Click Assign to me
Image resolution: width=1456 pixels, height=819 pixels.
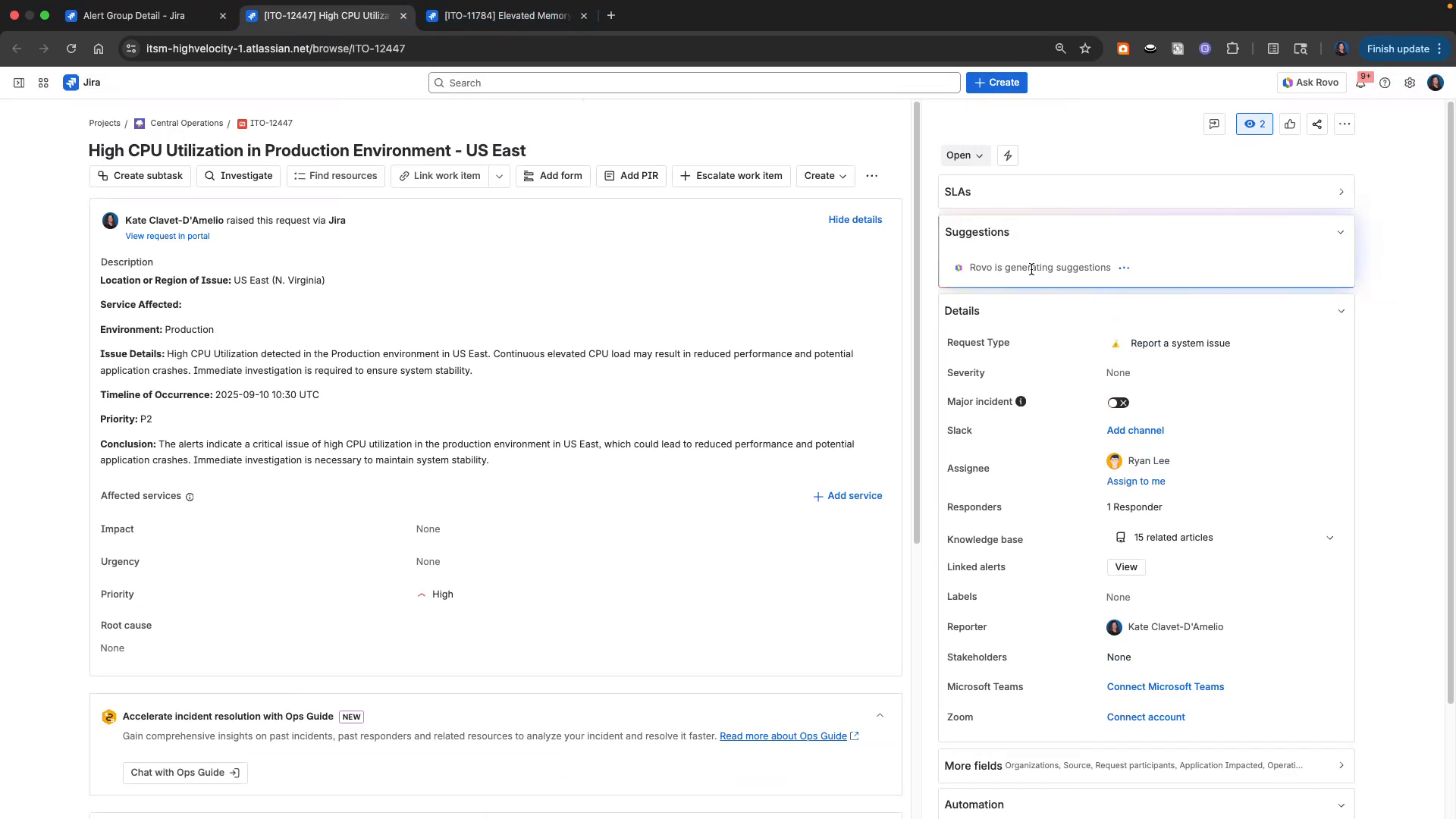point(1135,481)
